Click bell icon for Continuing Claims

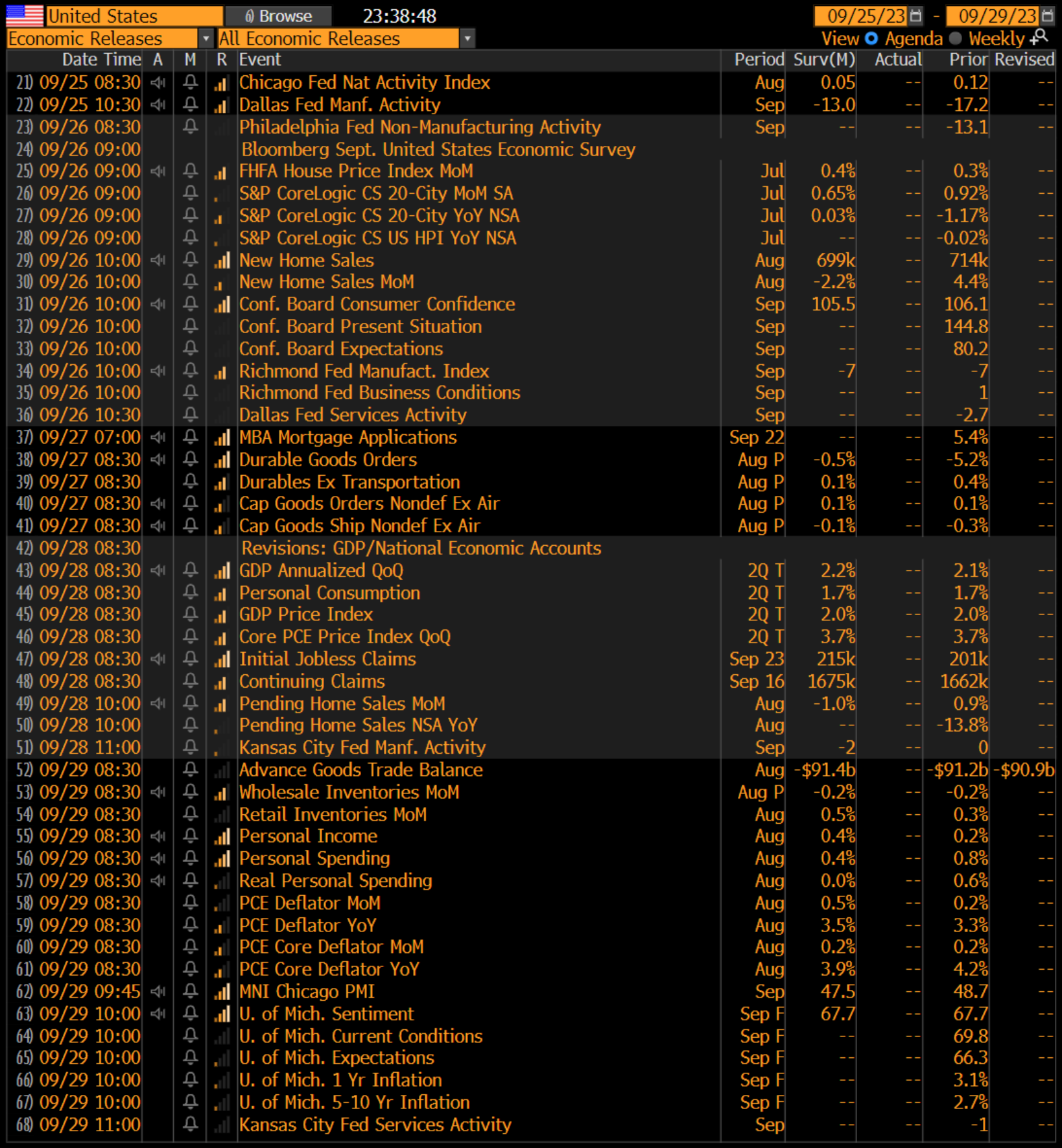click(x=190, y=681)
